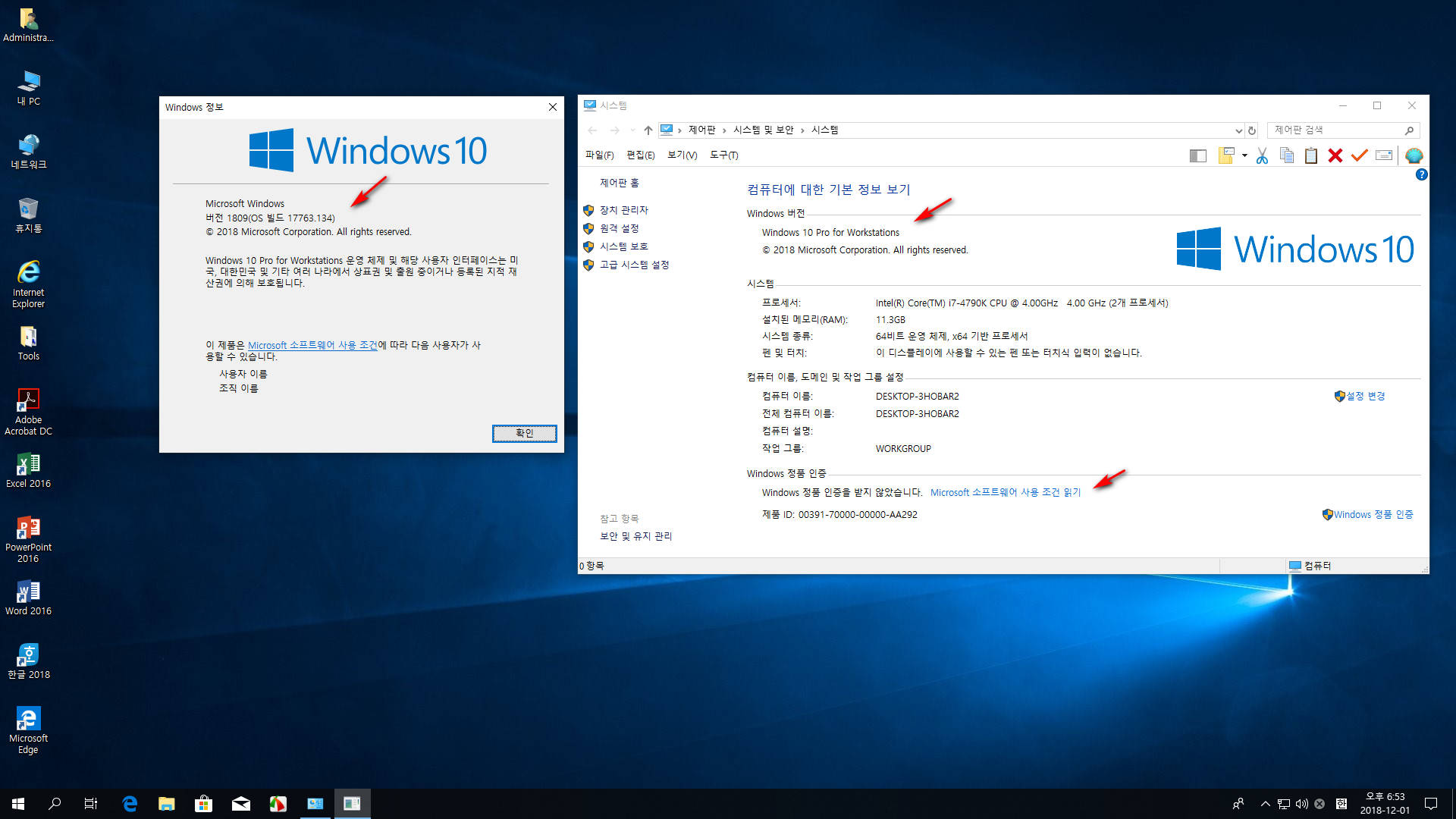Click the search magnifier in 제어판 검색 box

pos(1409,130)
